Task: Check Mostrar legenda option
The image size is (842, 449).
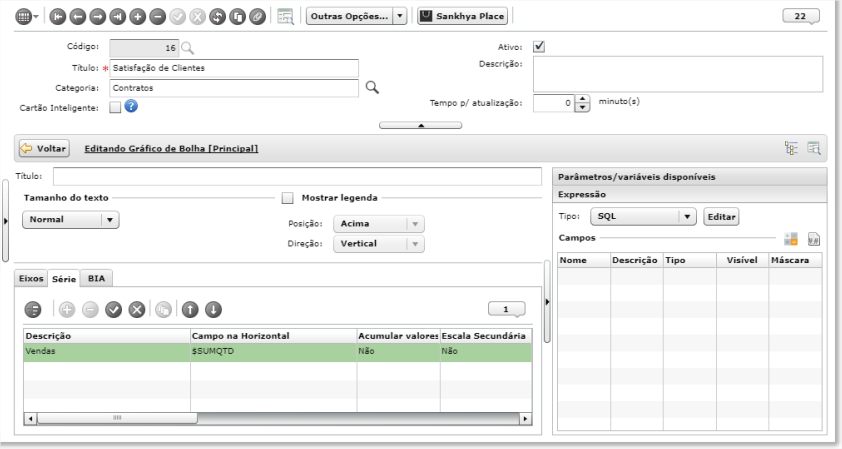Action: coord(288,198)
